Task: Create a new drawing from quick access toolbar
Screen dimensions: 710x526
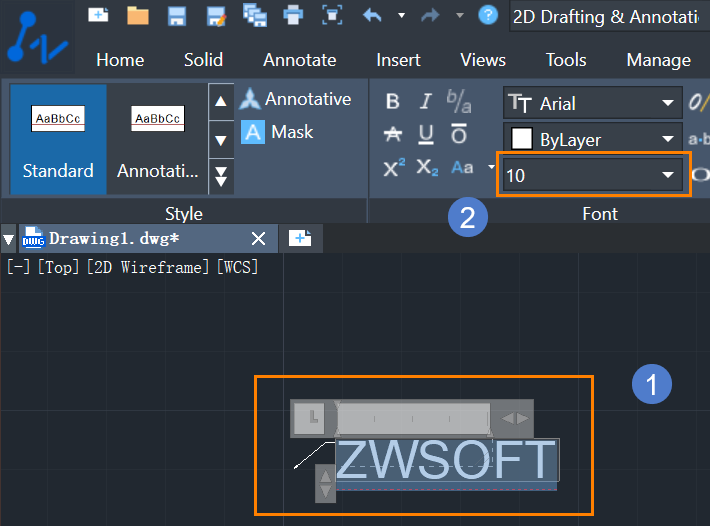Action: [x=98, y=15]
